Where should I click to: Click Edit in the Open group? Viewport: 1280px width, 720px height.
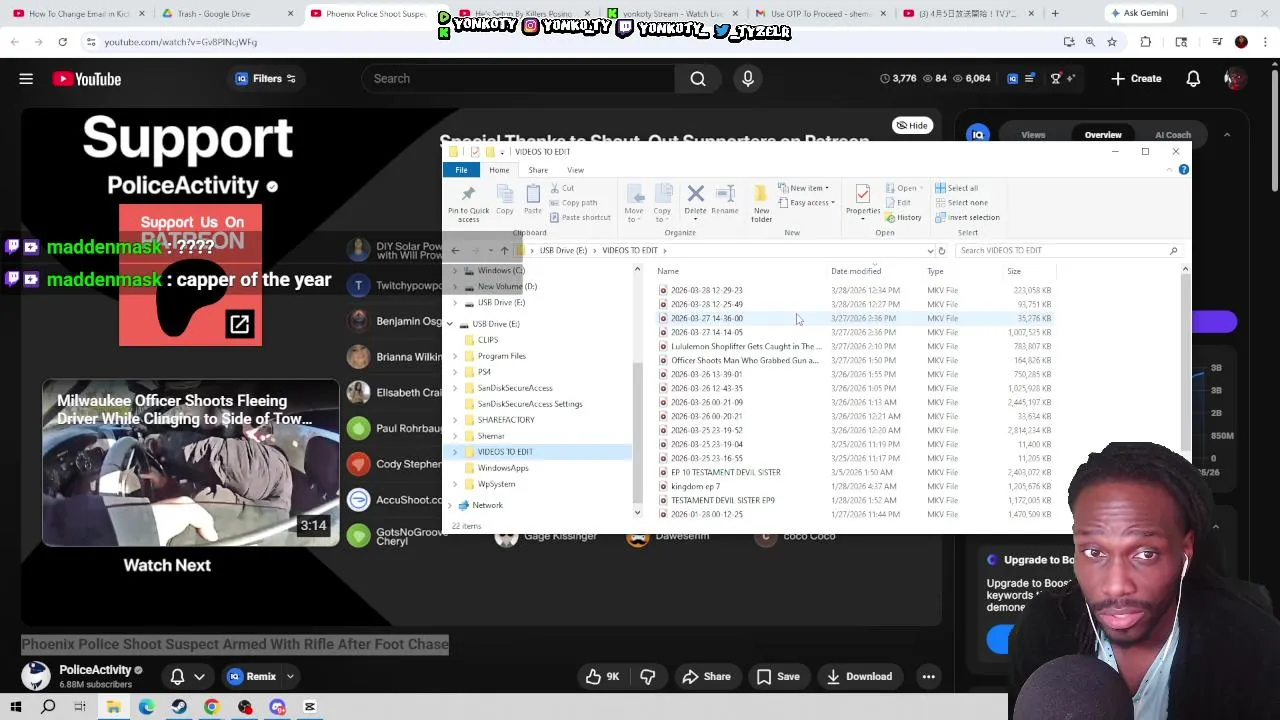coord(899,202)
